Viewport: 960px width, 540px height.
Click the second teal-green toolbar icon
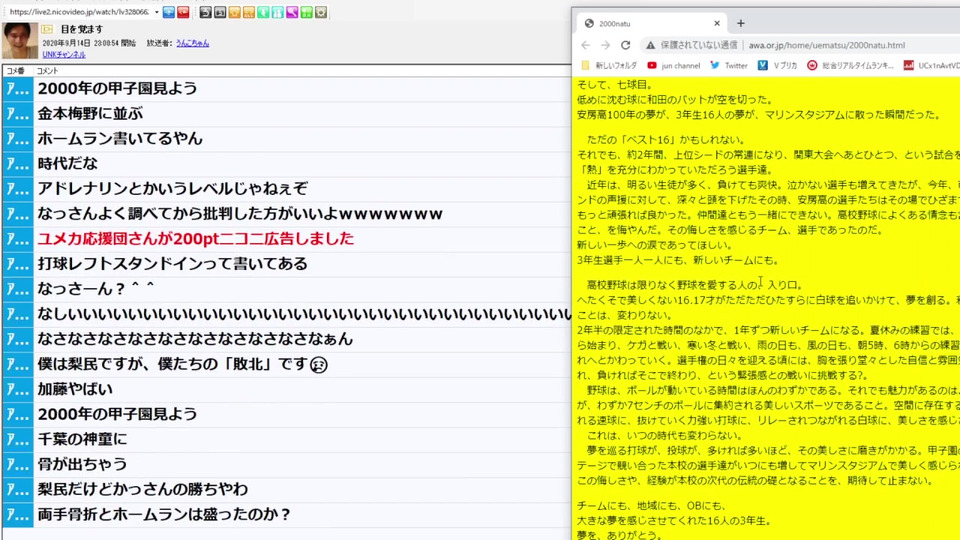click(277, 12)
